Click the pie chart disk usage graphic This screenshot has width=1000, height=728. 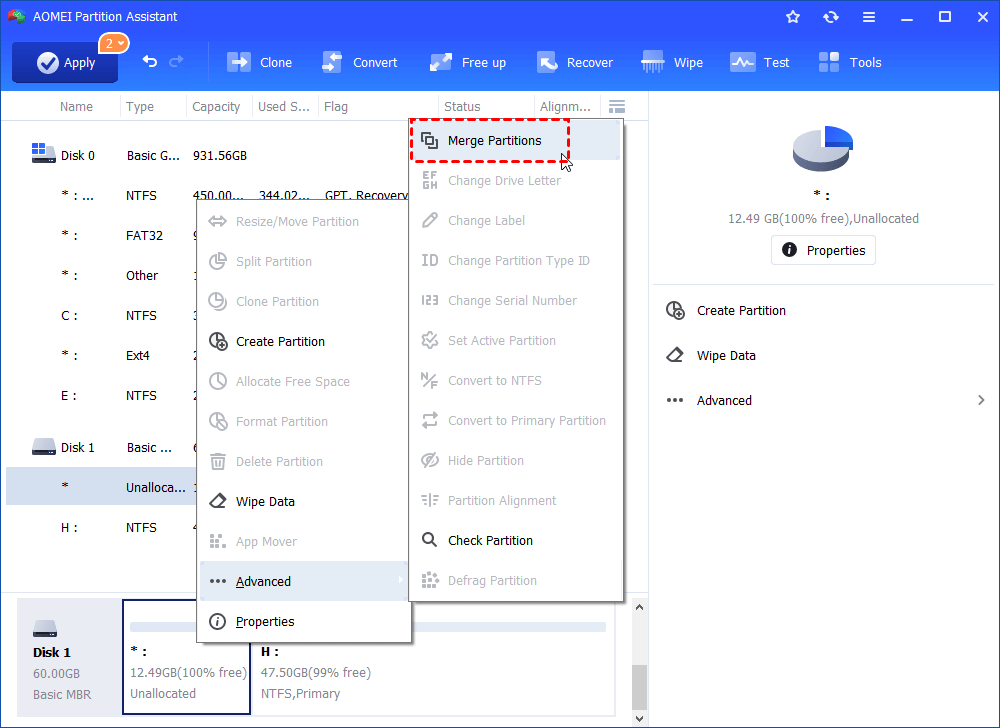point(823,149)
